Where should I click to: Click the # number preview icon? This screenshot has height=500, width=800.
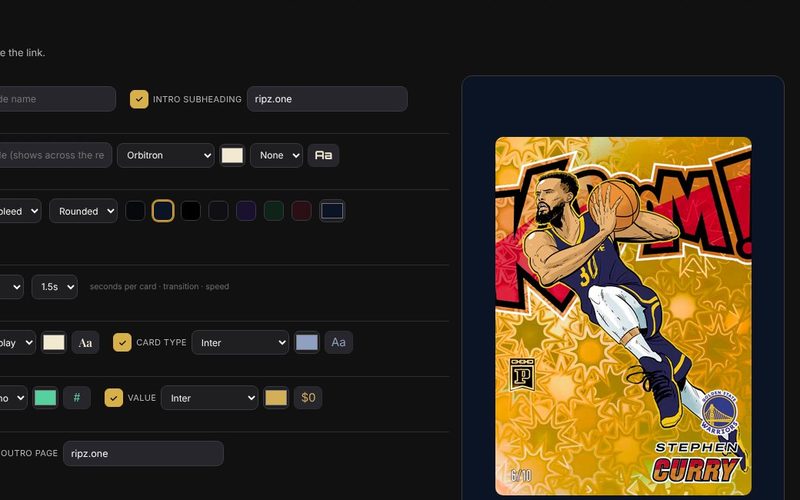77,397
